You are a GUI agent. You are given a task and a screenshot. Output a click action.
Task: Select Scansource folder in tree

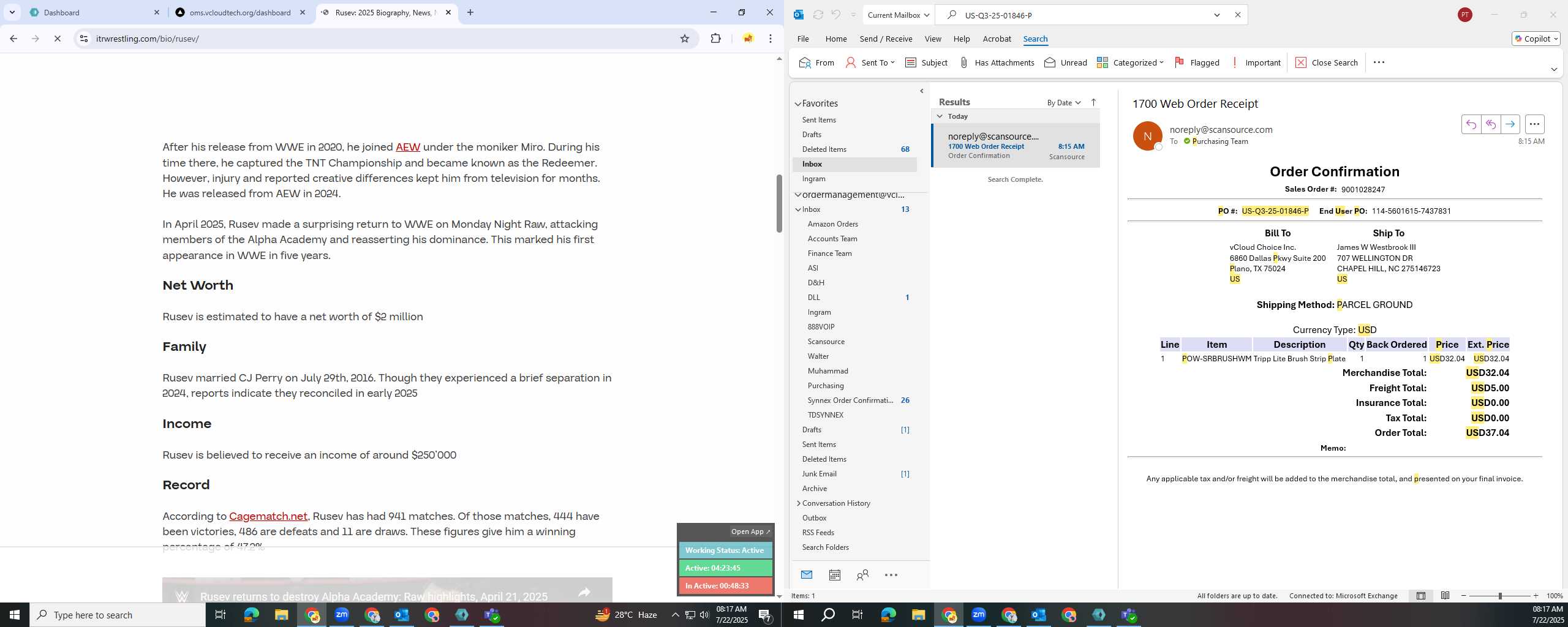tap(826, 342)
